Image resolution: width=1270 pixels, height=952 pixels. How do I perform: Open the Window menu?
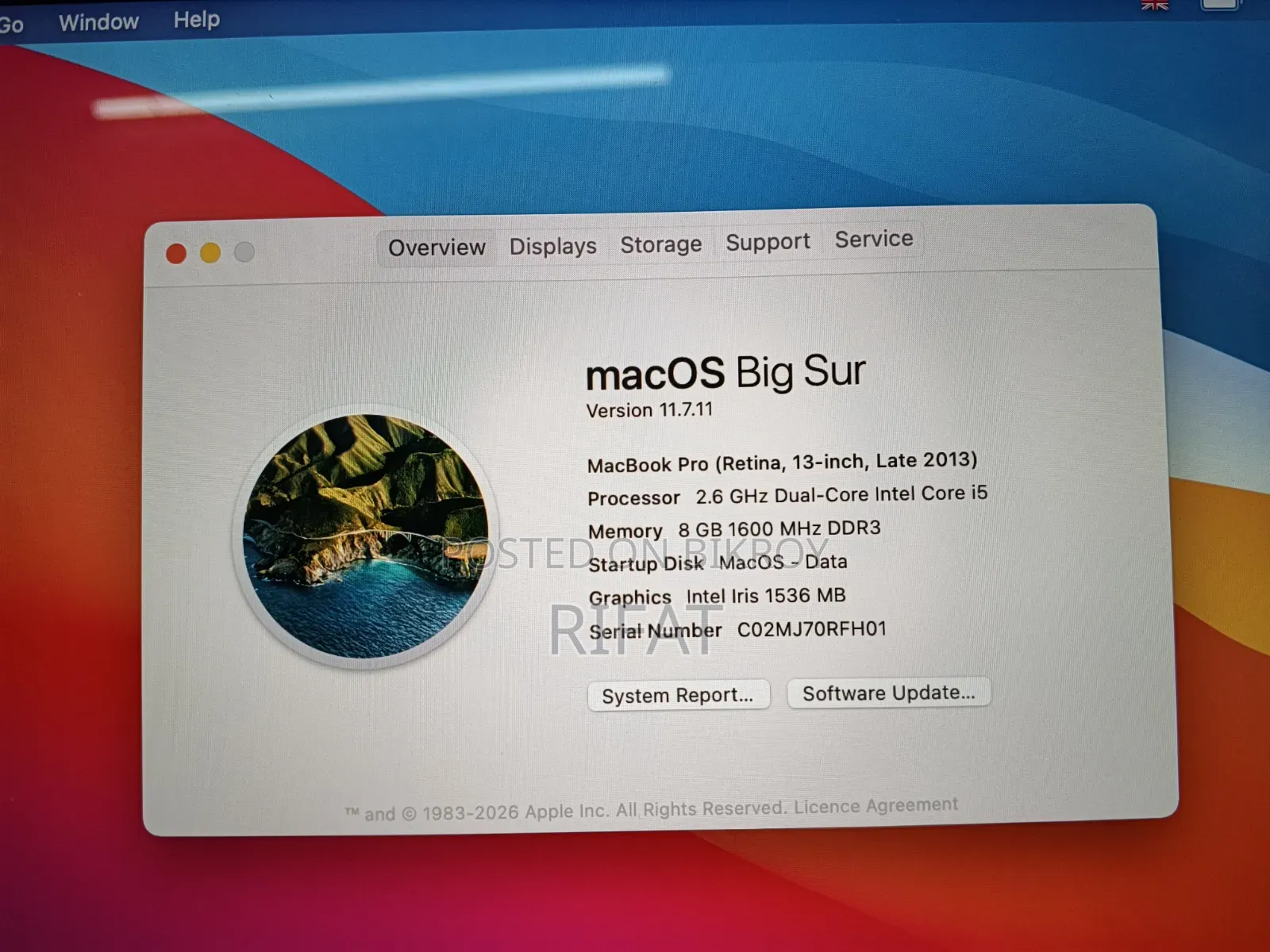[98, 22]
